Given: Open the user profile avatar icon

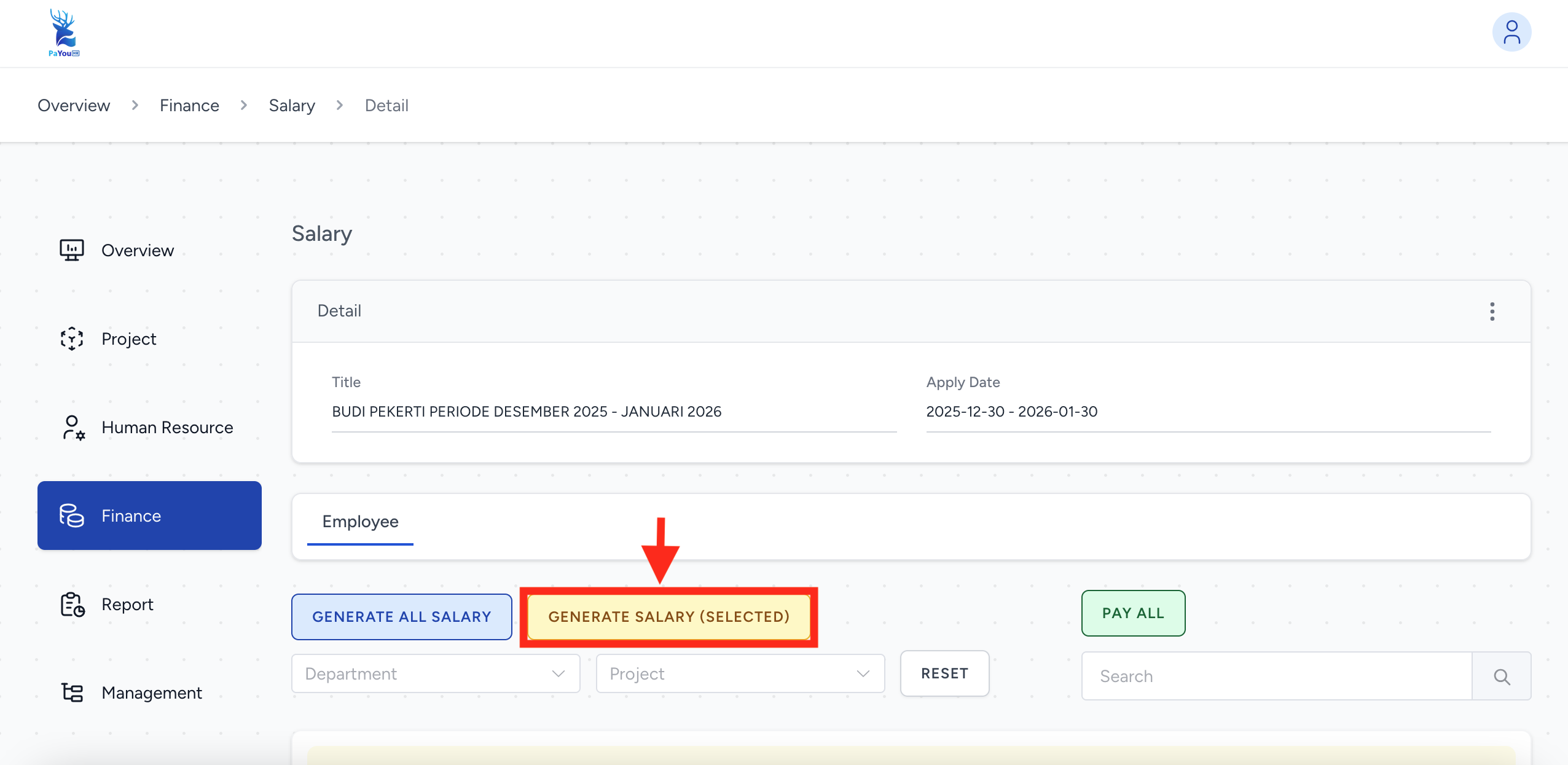Looking at the screenshot, I should pos(1511,33).
